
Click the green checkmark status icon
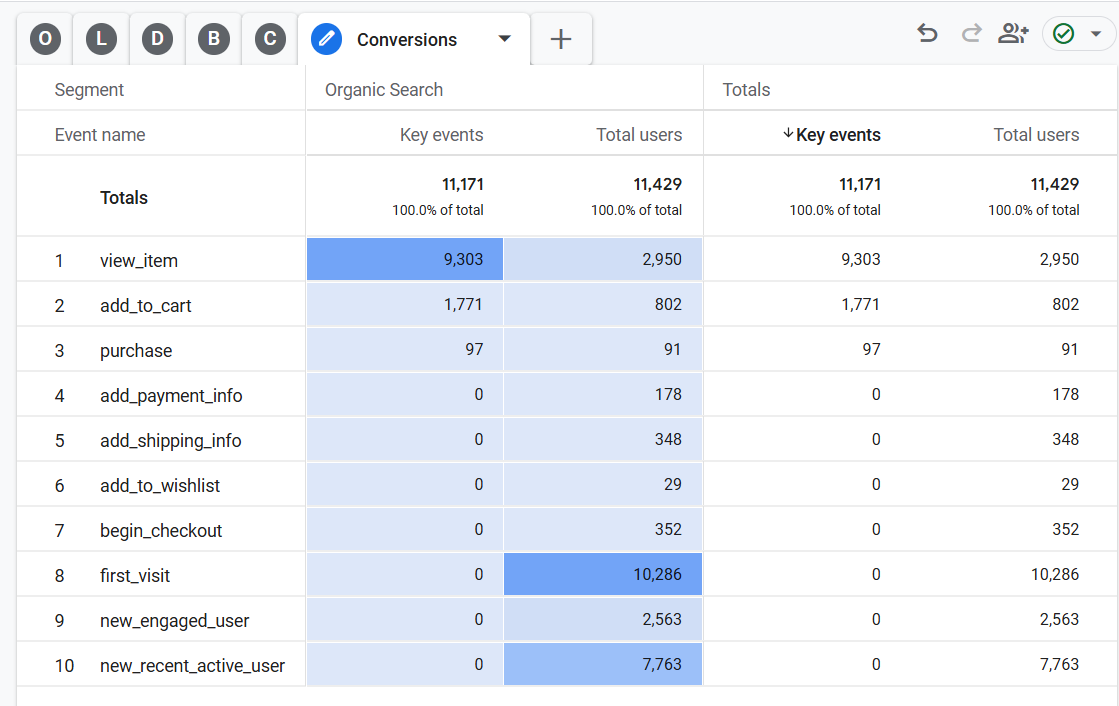(x=1063, y=34)
